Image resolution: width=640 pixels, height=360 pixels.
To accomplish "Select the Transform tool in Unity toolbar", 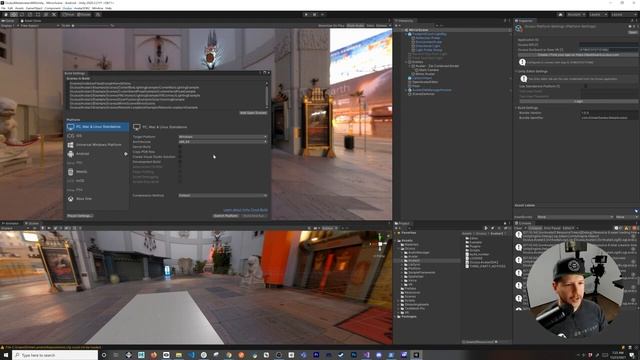I will (x=46, y=14).
